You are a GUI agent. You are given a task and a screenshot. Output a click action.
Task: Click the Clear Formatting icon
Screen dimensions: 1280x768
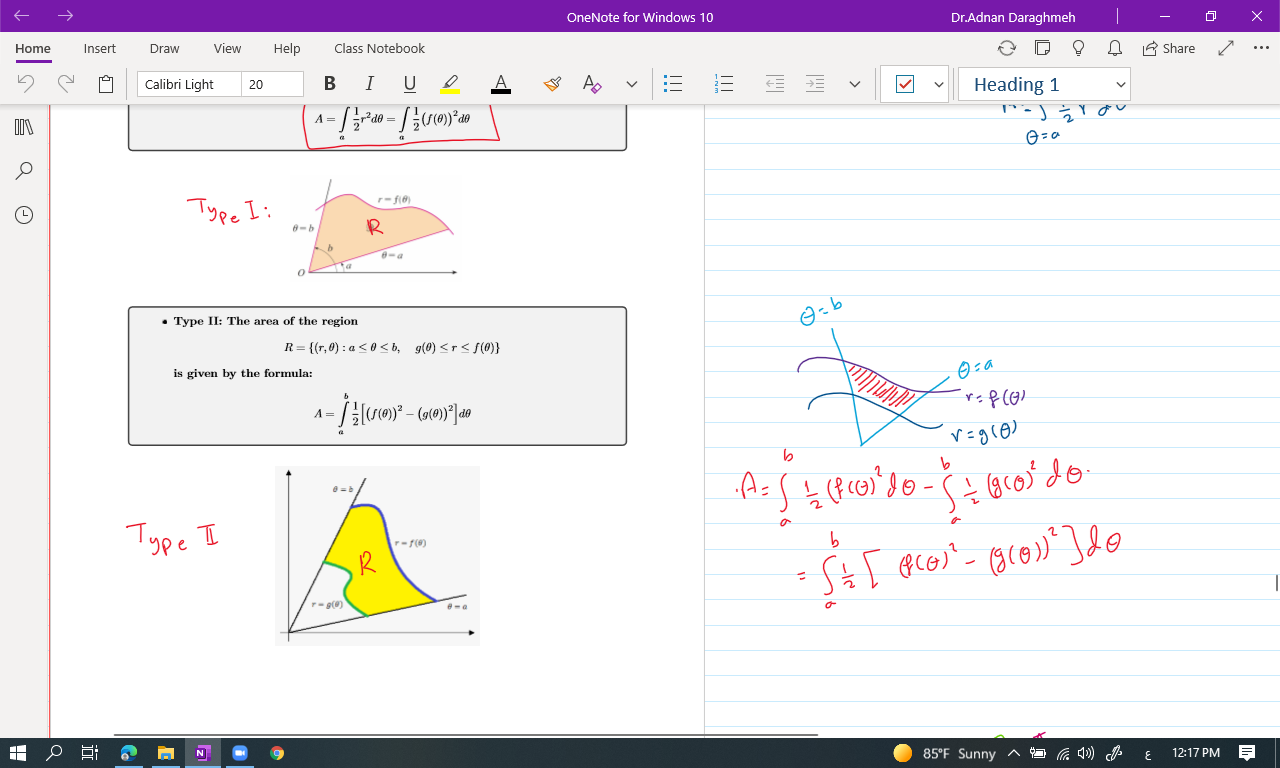click(x=592, y=84)
